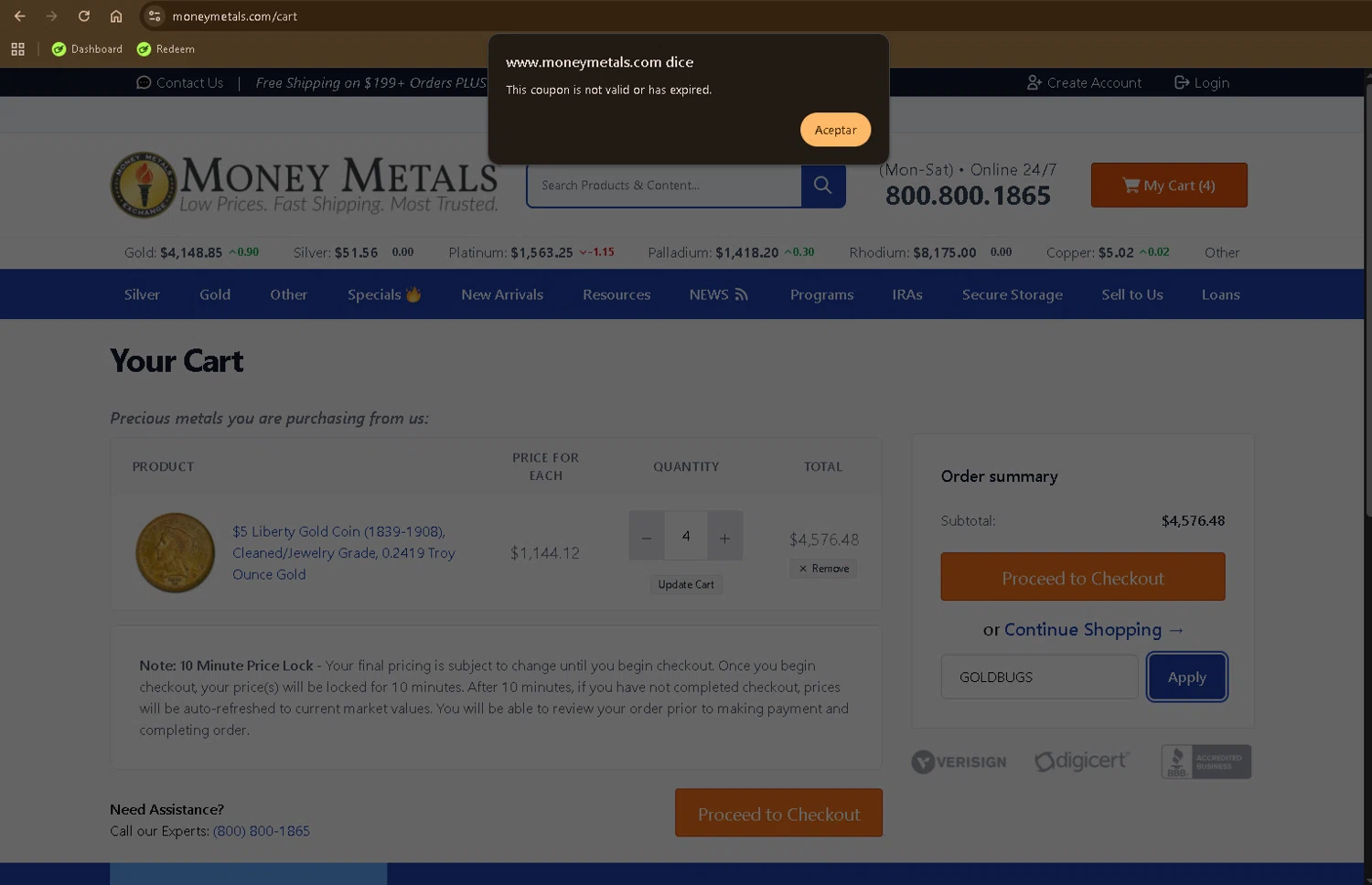
Task: Remove the gold coin from cart
Action: click(x=824, y=569)
